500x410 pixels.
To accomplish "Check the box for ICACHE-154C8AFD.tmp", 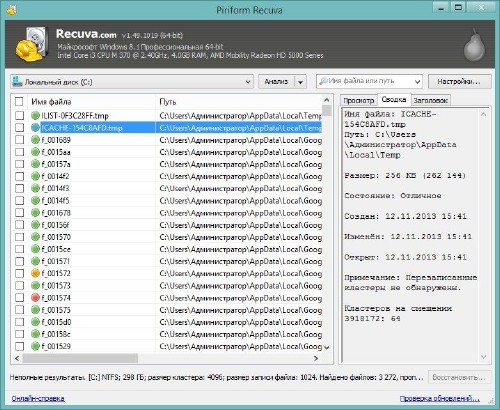I will click(x=20, y=128).
